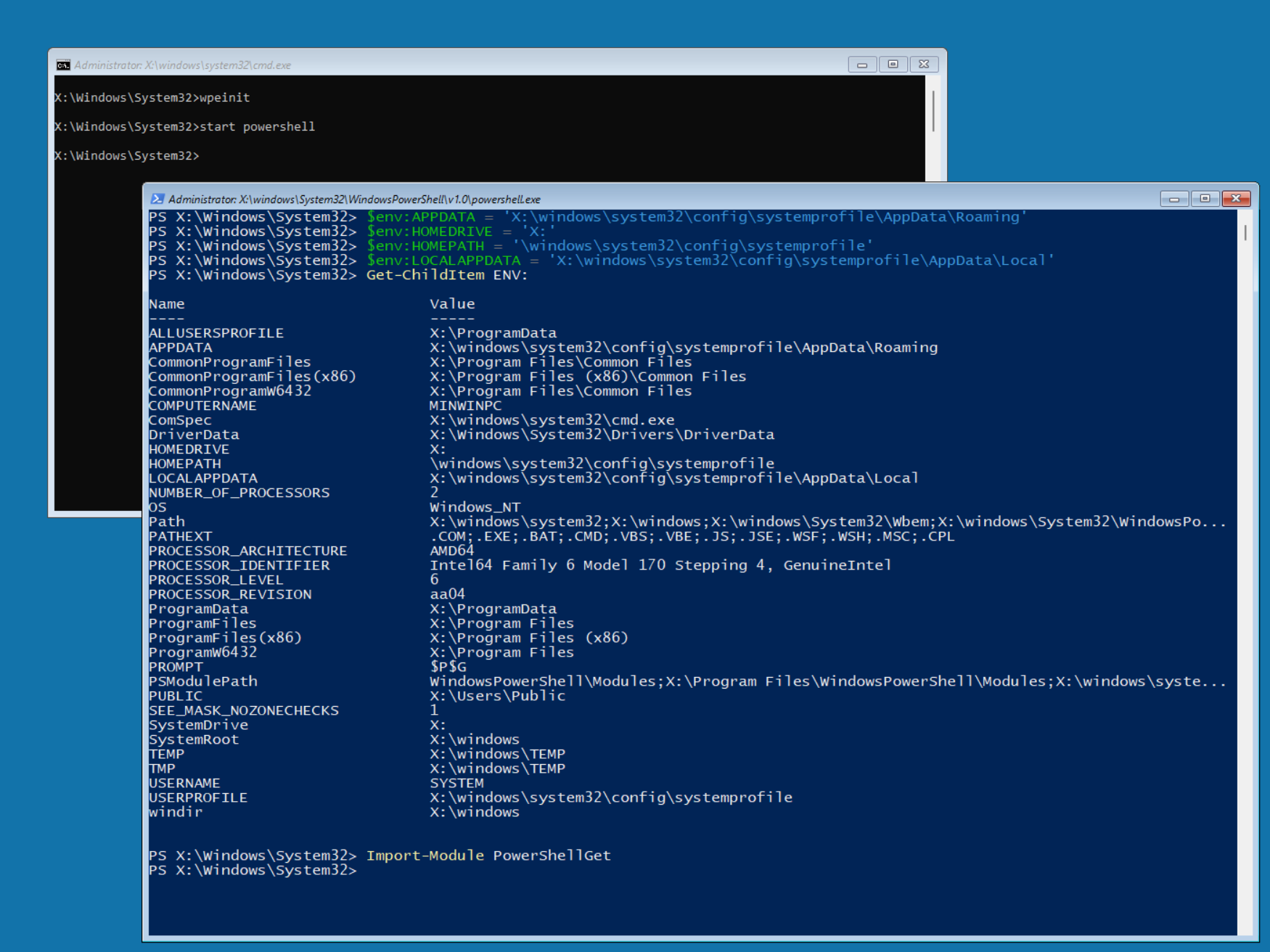Click the wpeinit command in cmd
The height and width of the screenshot is (952, 1270).
224,98
